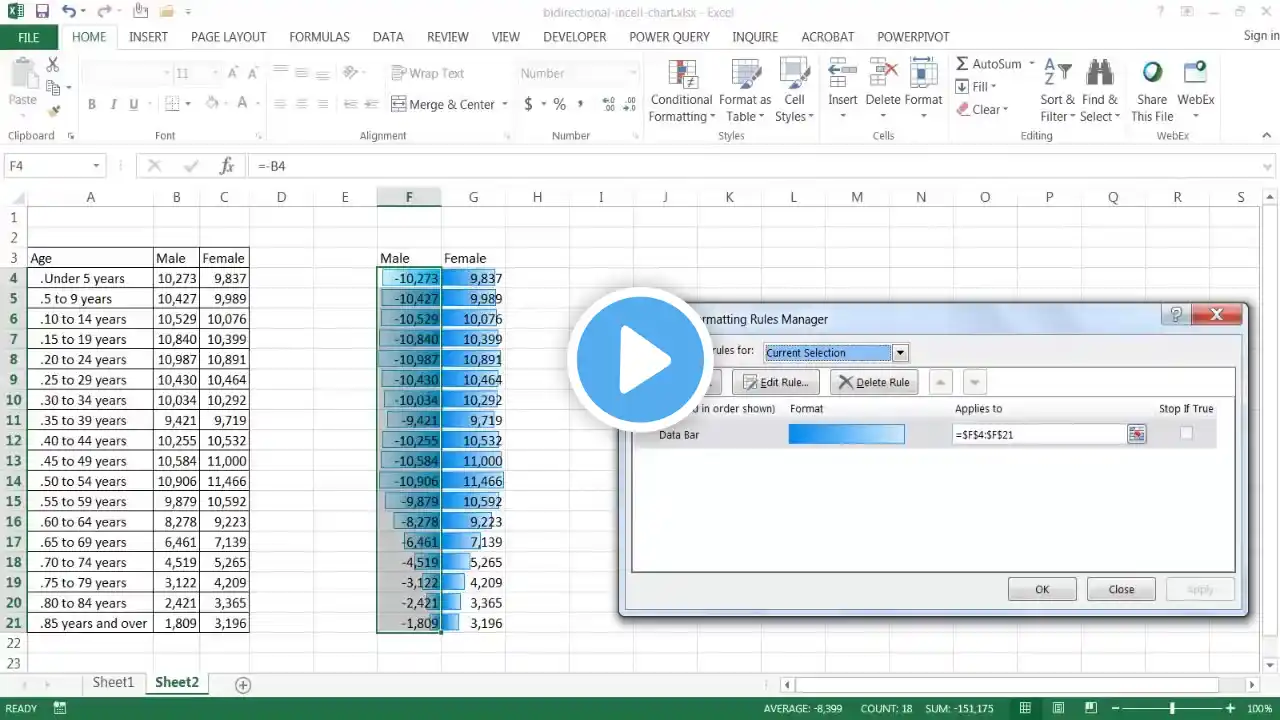This screenshot has height=720, width=1280.
Task: Click the Merge & Center button
Action: click(x=449, y=104)
